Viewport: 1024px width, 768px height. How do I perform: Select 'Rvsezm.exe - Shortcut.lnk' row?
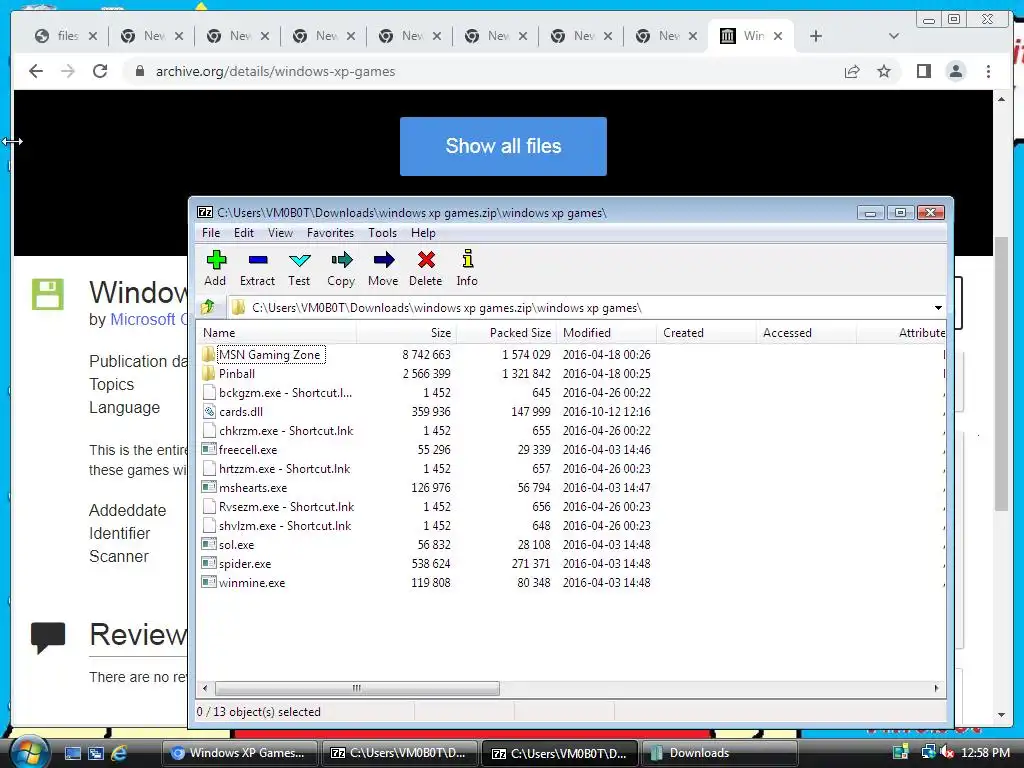tap(571, 506)
